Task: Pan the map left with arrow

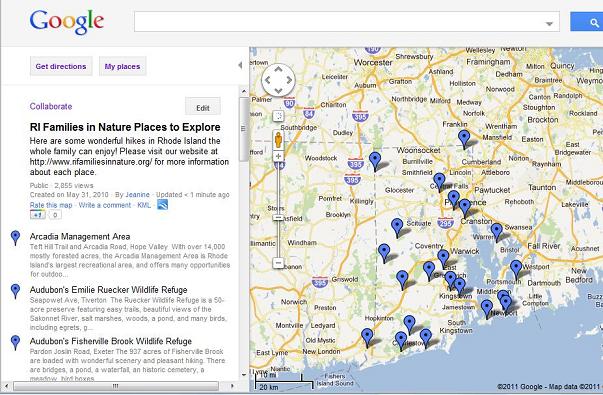Action: 268,80
